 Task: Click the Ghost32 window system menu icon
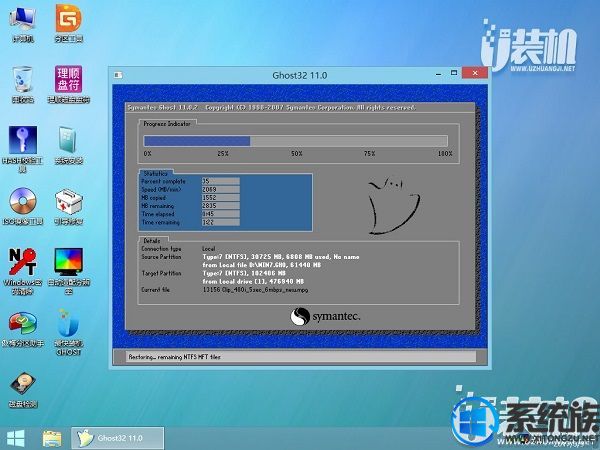[118, 75]
